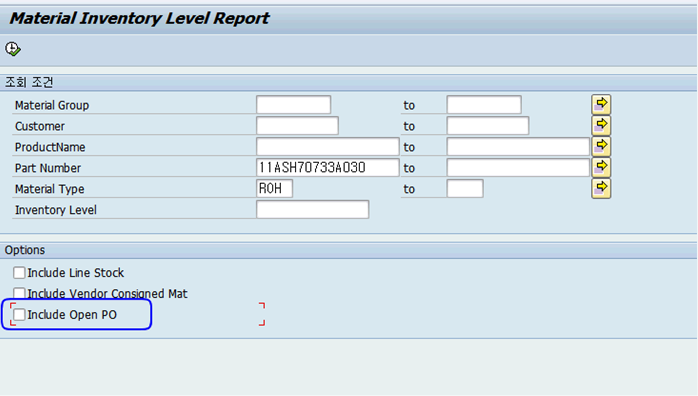
Task: Click into the ProductName to field
Action: pos(518,147)
